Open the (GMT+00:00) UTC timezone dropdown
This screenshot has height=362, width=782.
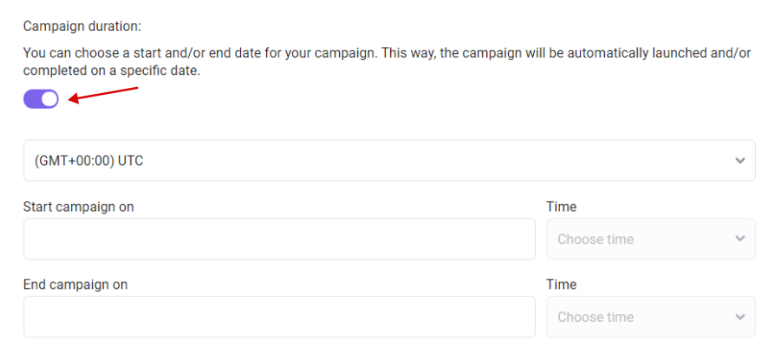390,161
